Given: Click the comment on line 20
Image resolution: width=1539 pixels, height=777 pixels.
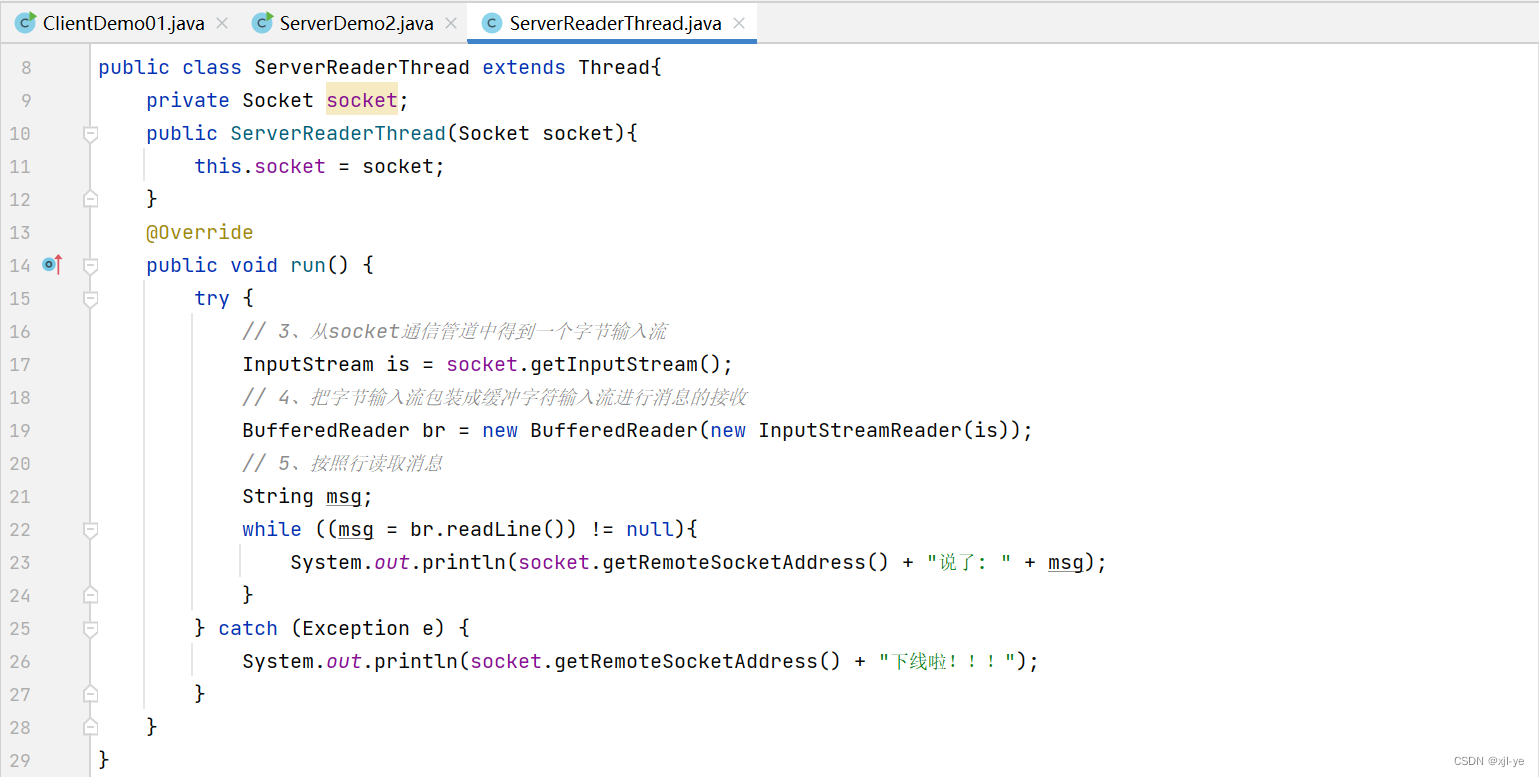Looking at the screenshot, I should point(343,463).
